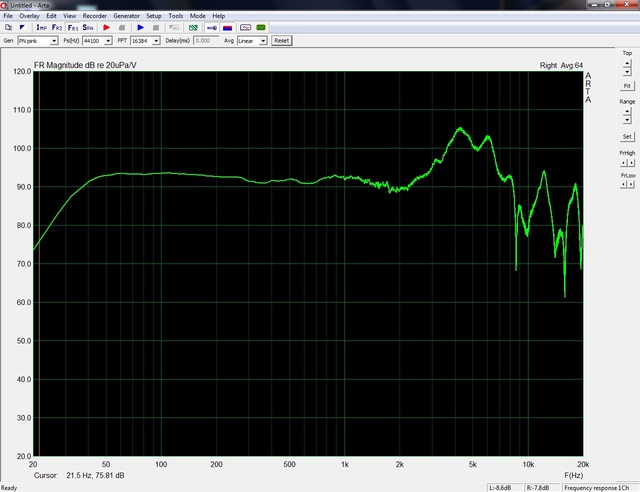Switch to Spectrum analyzer mode (SPA)
This screenshot has height=492, width=640.
87,28
